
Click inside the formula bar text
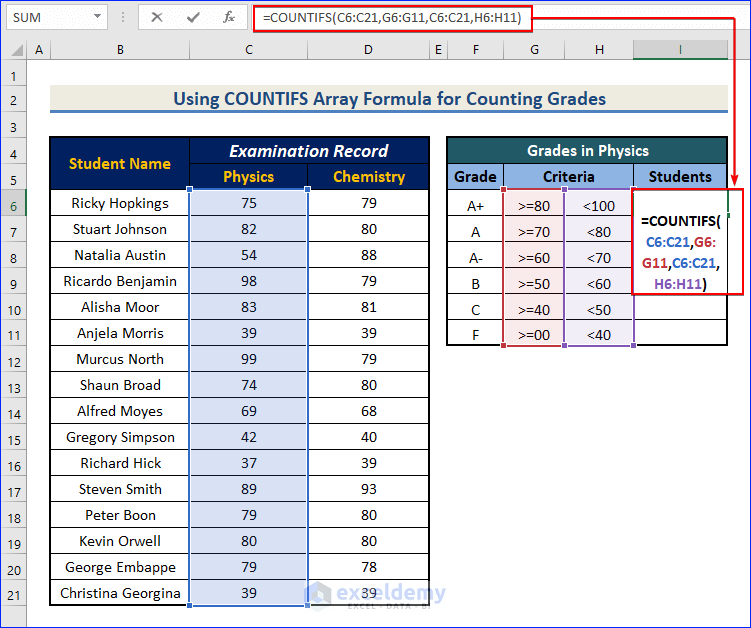point(392,17)
